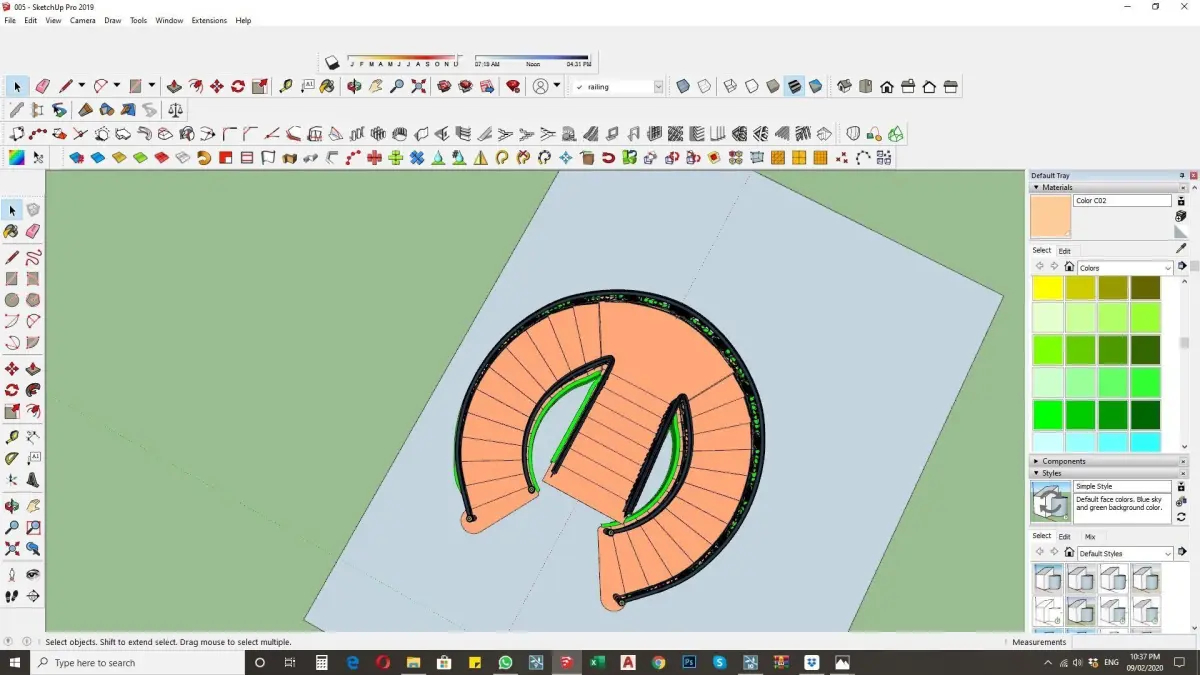Select the Move tool in top toolbar
Screen dimensions: 1200x675
click(216, 87)
